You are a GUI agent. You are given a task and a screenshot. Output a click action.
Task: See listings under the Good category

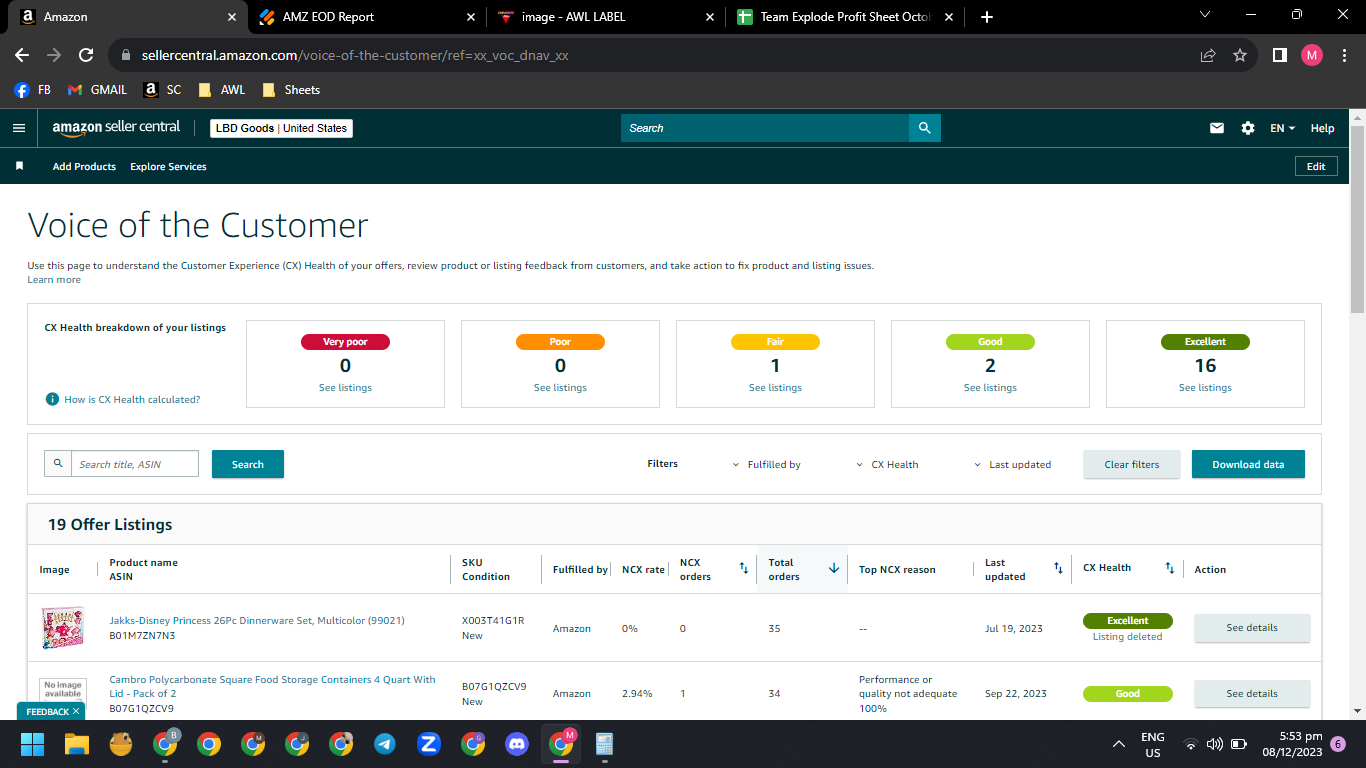pos(990,388)
